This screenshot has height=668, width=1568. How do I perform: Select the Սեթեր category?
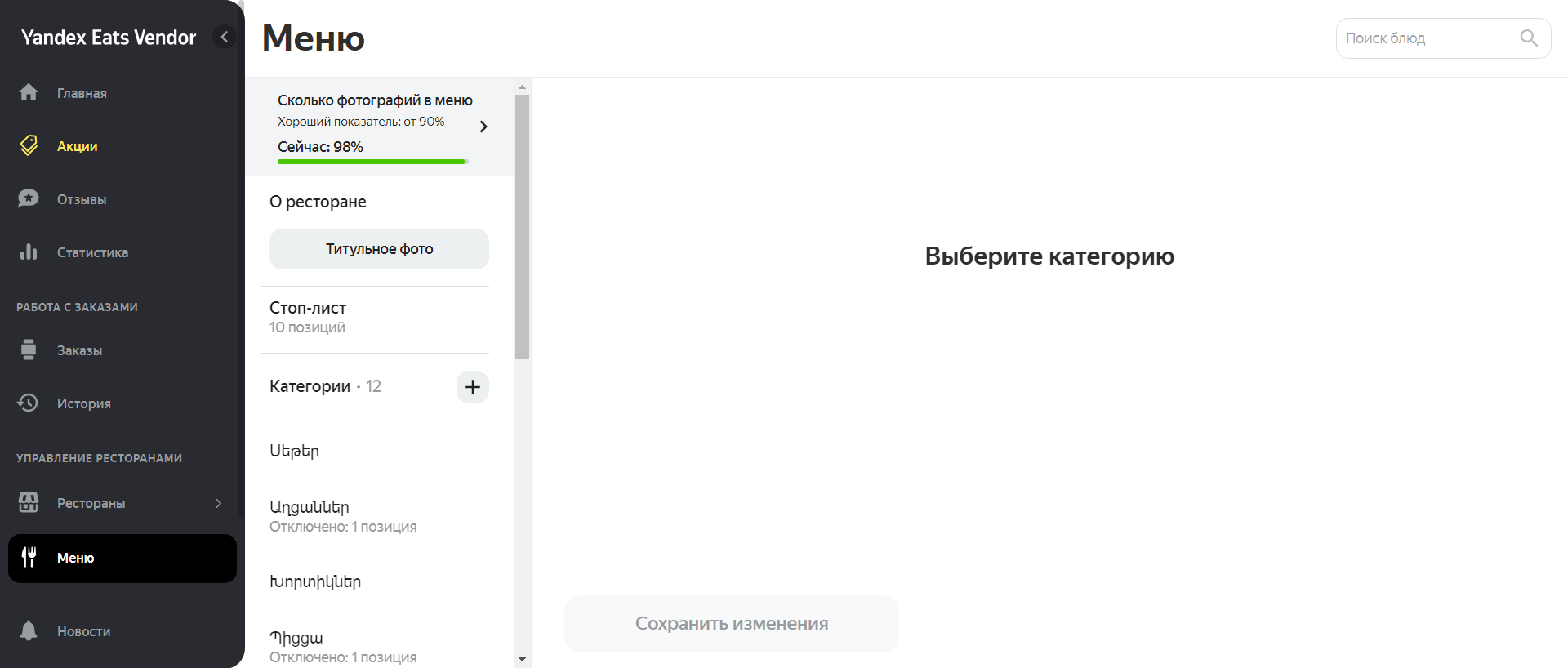(295, 451)
